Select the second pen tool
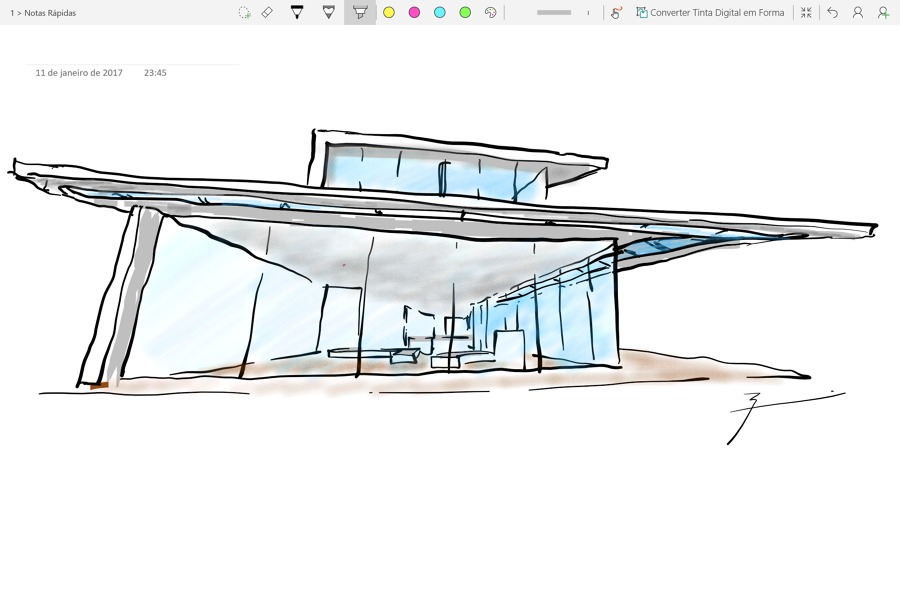The image size is (900, 600). click(x=328, y=12)
